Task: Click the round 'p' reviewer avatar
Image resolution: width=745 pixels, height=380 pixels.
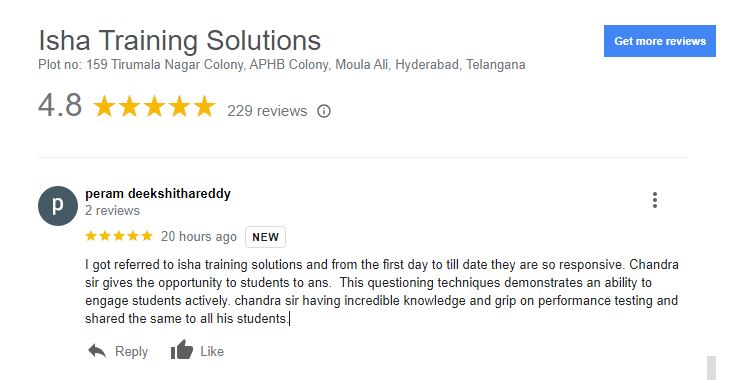Action: 57,206
